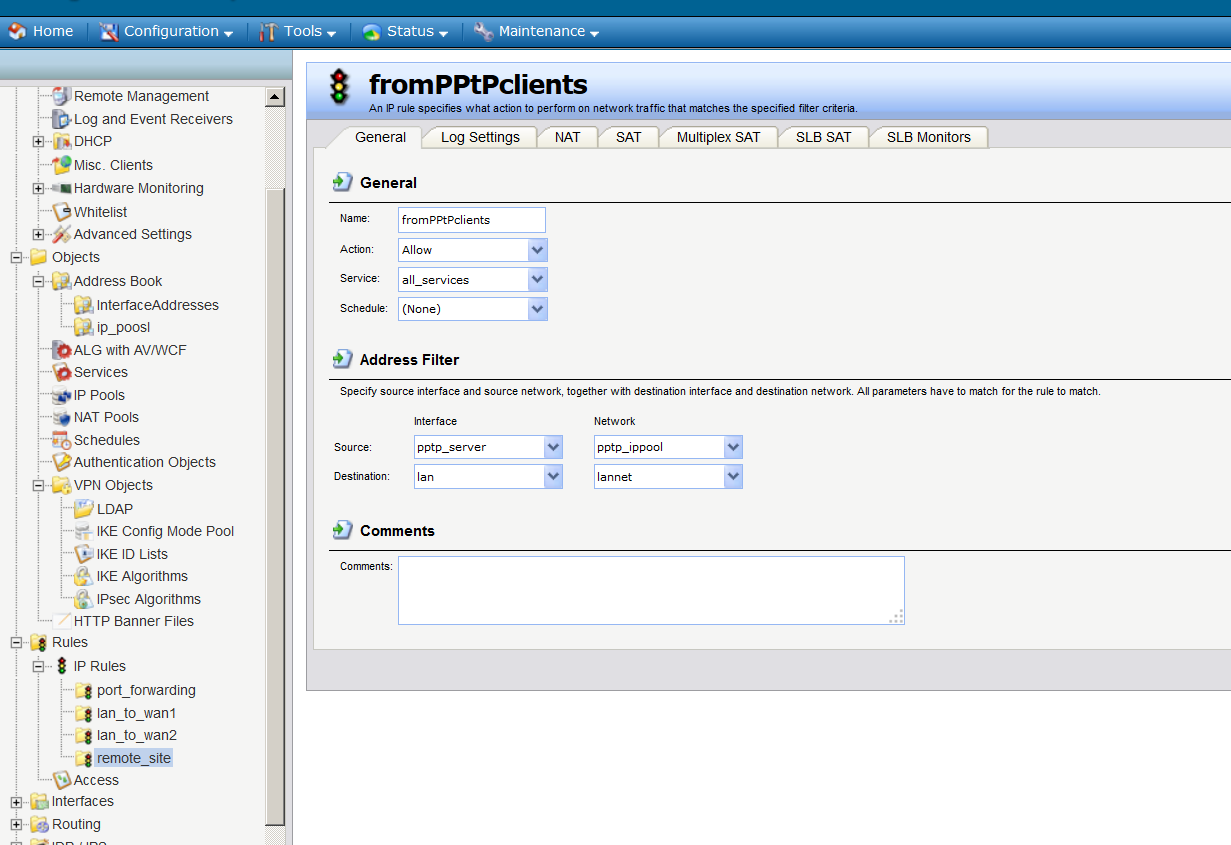Click the InterfaceAddresses folder icon
This screenshot has width=1231, height=845.
pyautogui.click(x=84, y=305)
